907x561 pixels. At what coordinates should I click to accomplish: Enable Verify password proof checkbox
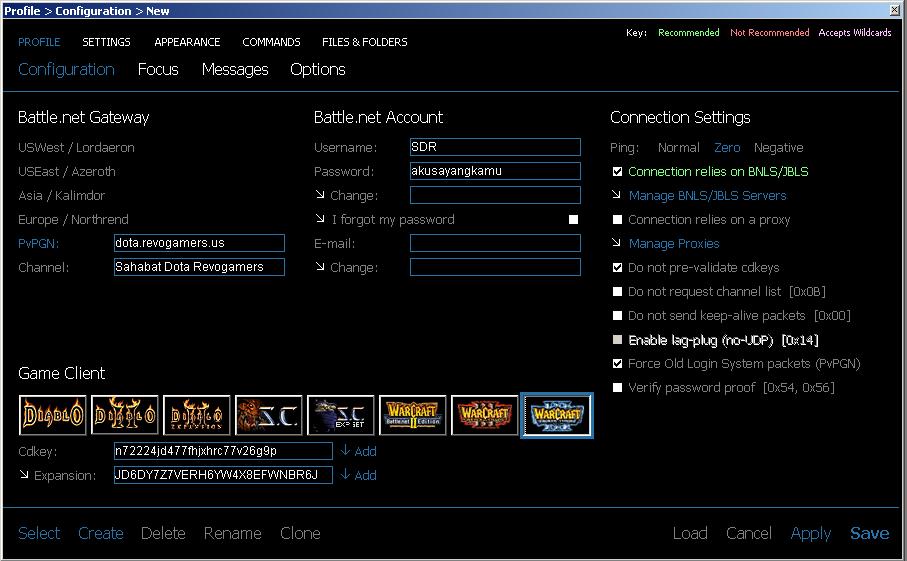(617, 387)
